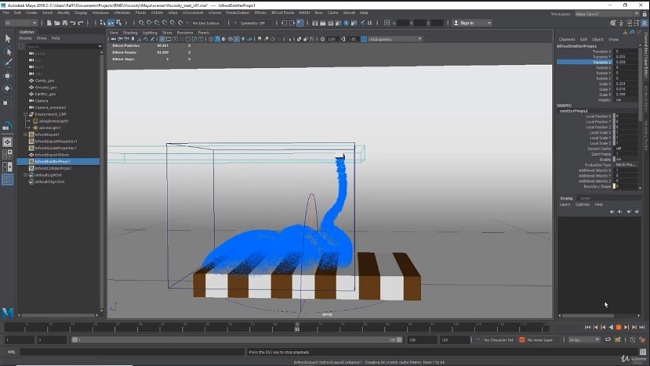Screen dimensions: 650x366
Task: Activate the Scale tool in toolbox
Action: tap(6, 102)
